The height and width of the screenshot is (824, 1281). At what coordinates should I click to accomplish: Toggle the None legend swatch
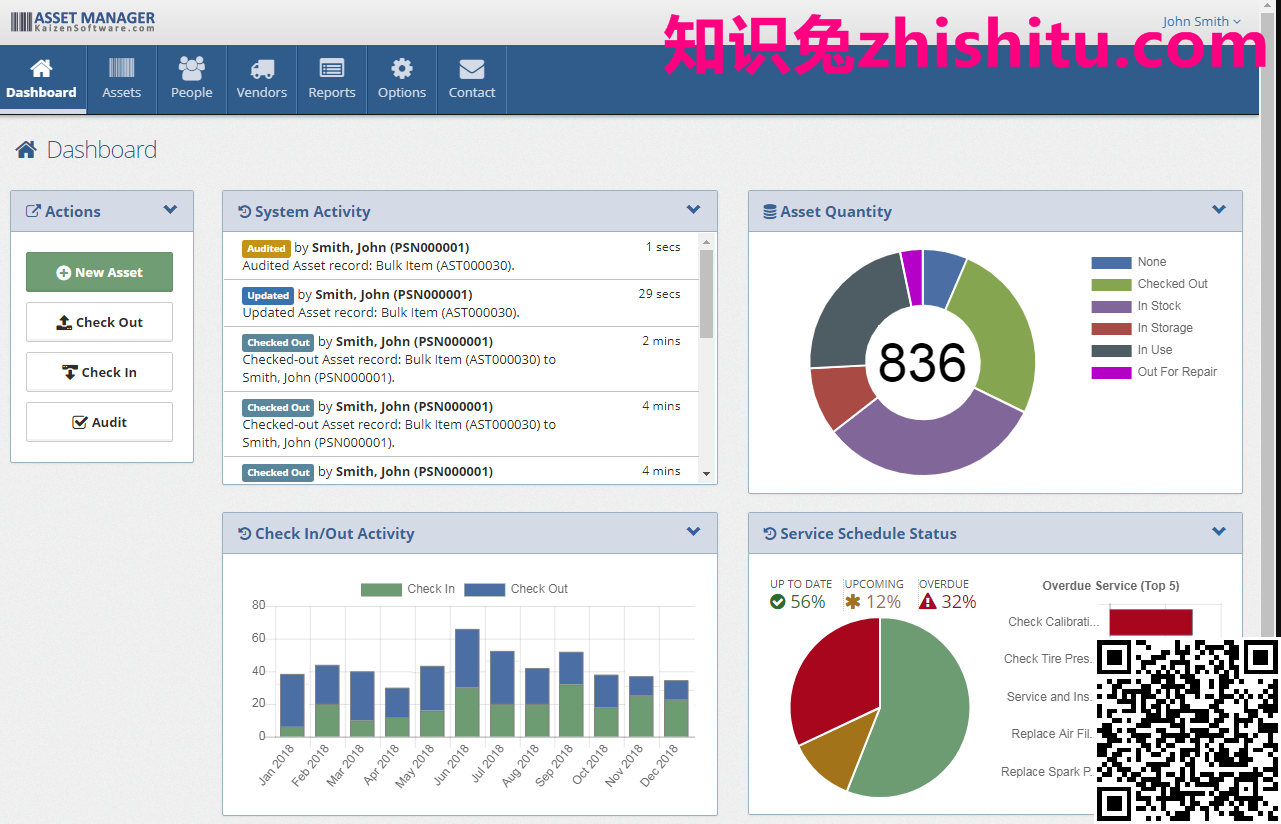[1111, 262]
